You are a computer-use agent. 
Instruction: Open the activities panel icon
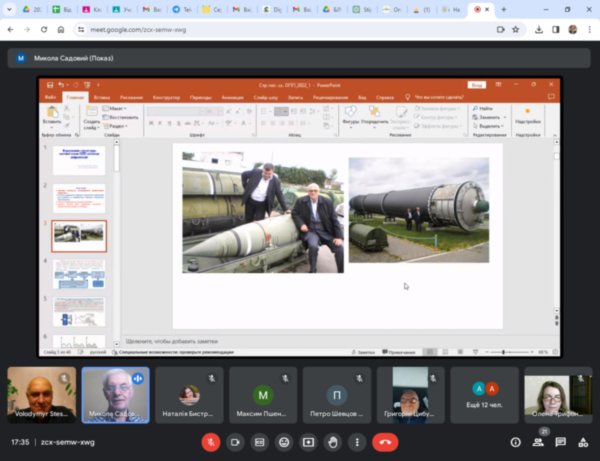[x=582, y=441]
